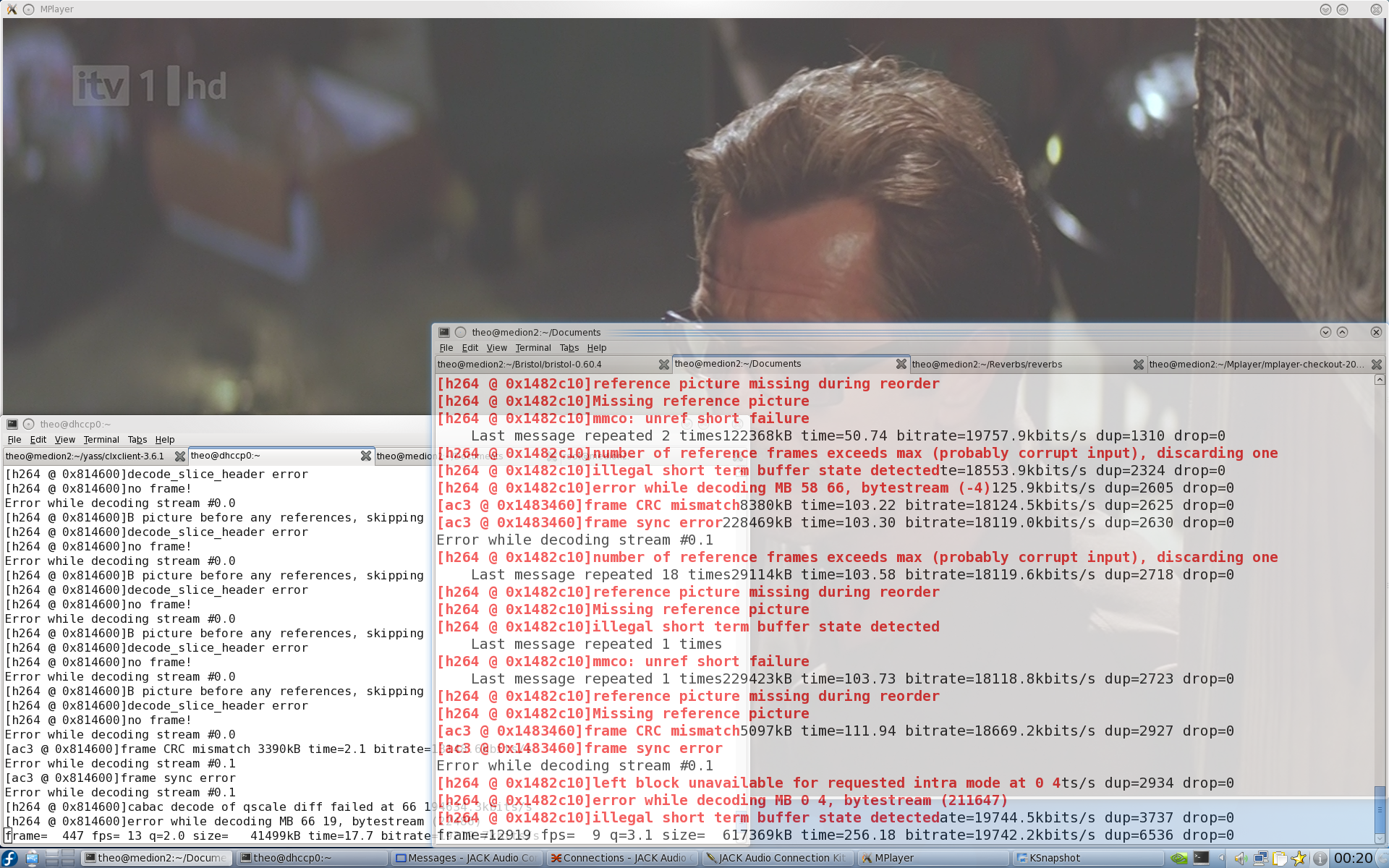The height and width of the screenshot is (868, 1389).
Task: Switch desktop using the pager in panel
Action: click(61, 858)
